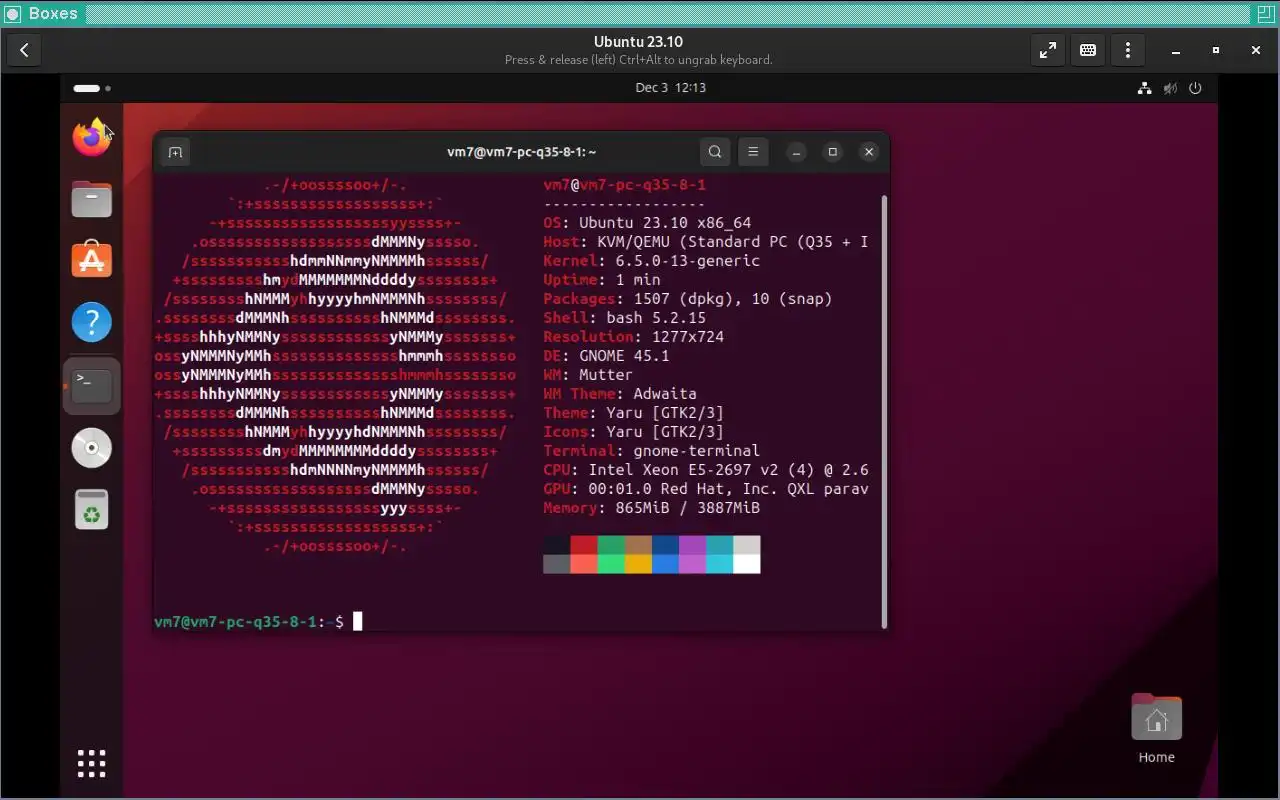The width and height of the screenshot is (1280, 800).
Task: Open Trash from the dock
Action: pyautogui.click(x=91, y=510)
